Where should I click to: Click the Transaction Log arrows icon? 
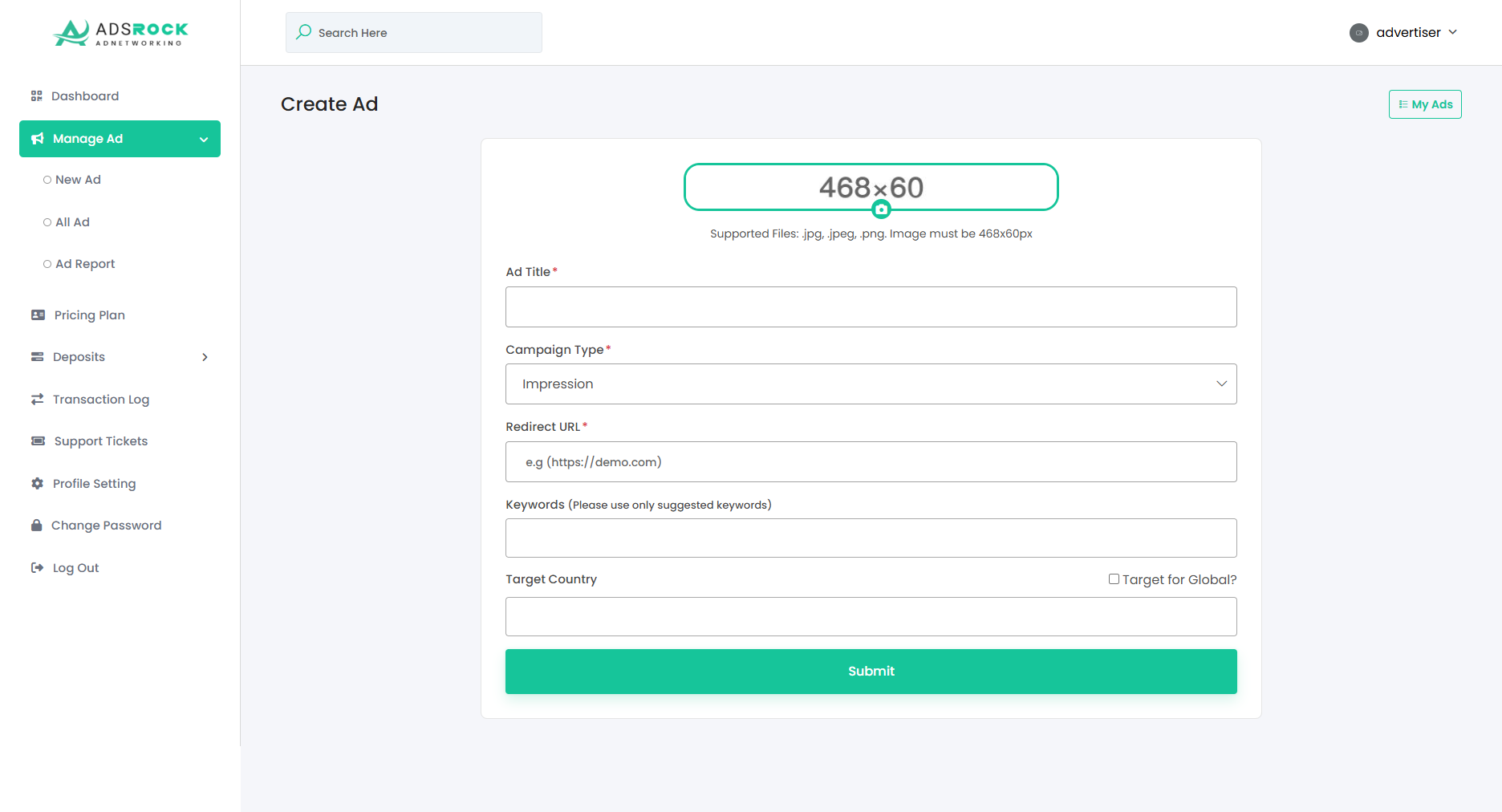pyautogui.click(x=37, y=399)
